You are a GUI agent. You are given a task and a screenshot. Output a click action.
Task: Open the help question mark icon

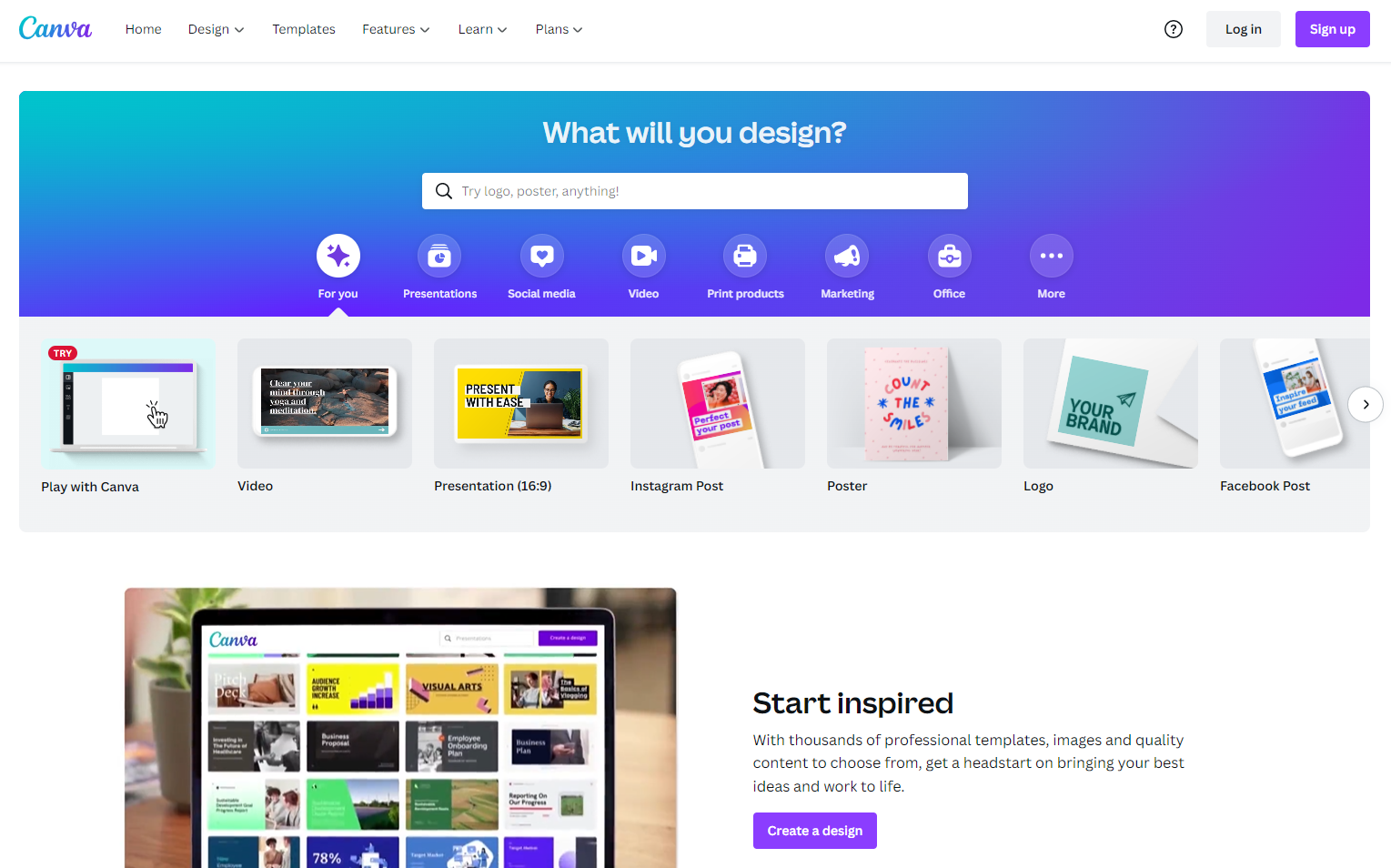point(1174,29)
